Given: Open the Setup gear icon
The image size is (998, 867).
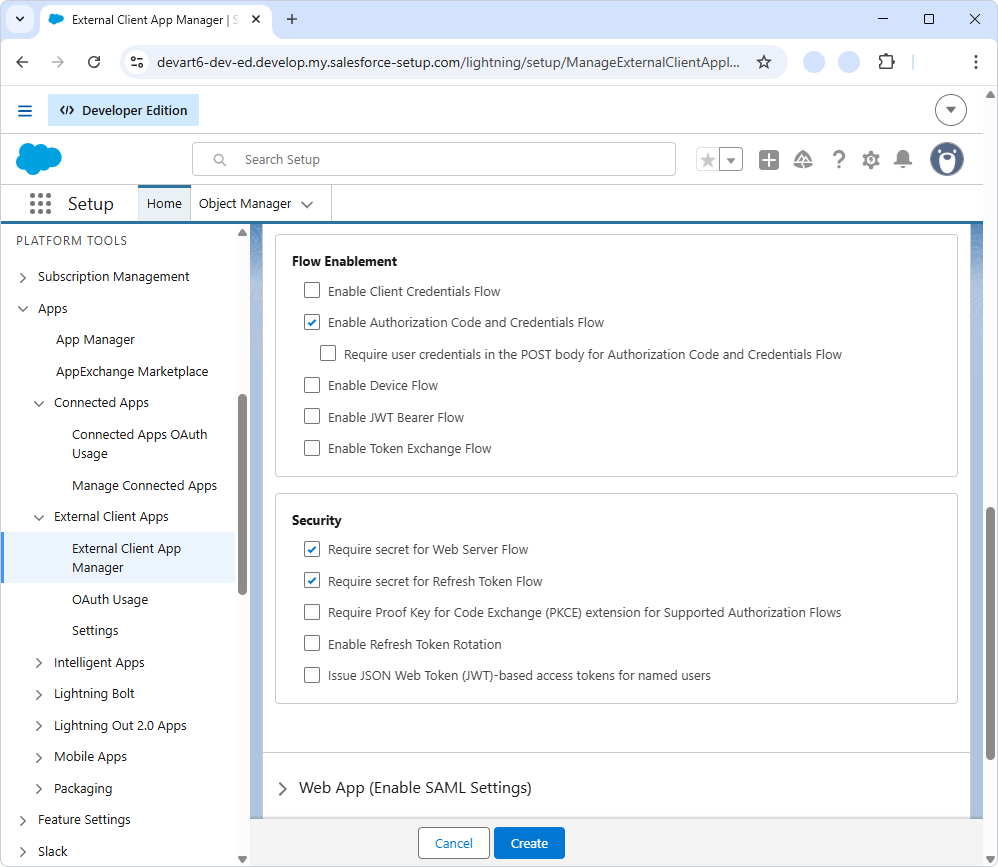Looking at the screenshot, I should [x=870, y=159].
